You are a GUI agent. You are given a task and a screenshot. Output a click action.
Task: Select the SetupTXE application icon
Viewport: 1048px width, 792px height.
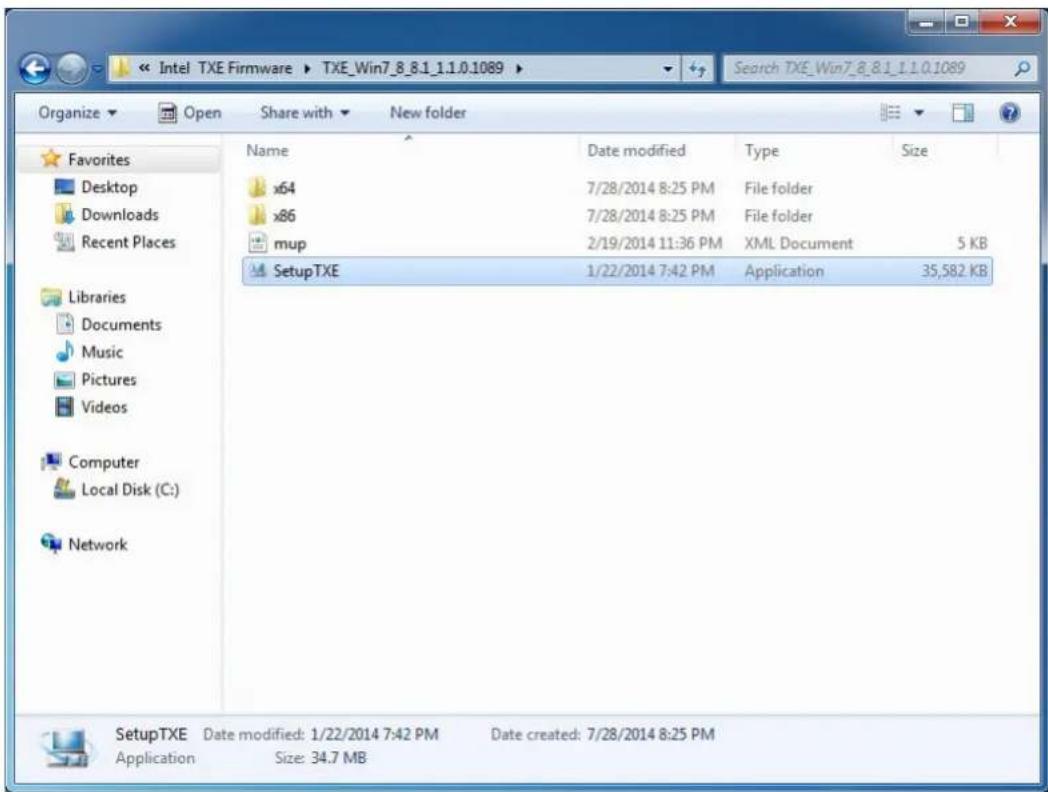click(x=257, y=271)
